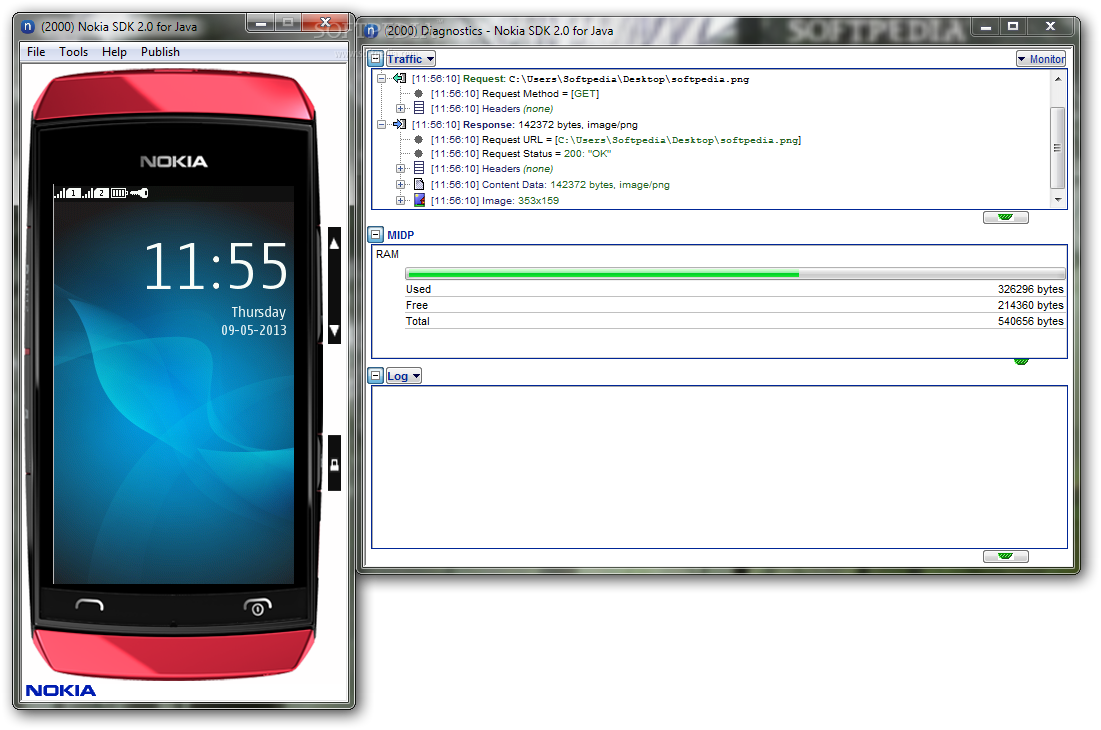Click the Total 540656 bytes value
The image size is (1101, 730).
1030,321
